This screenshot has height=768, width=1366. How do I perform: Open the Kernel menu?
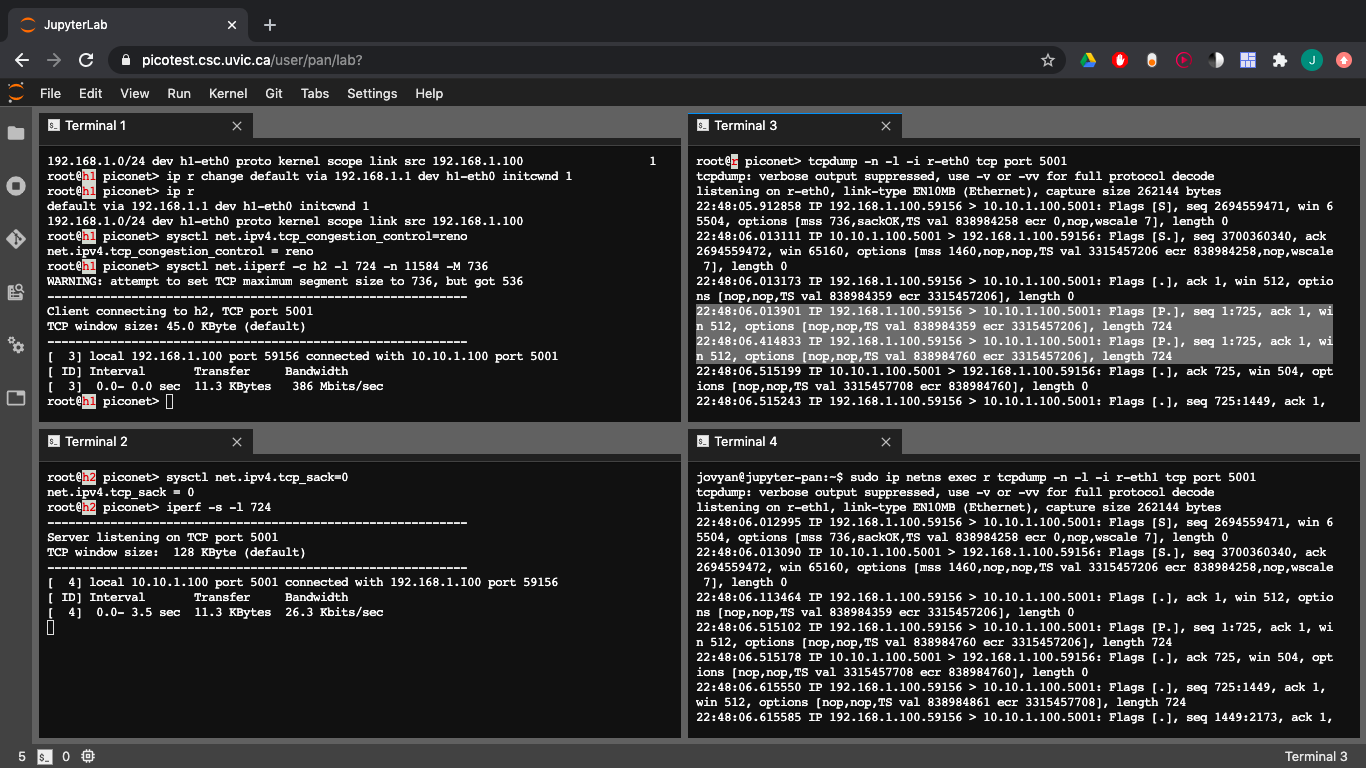click(228, 93)
